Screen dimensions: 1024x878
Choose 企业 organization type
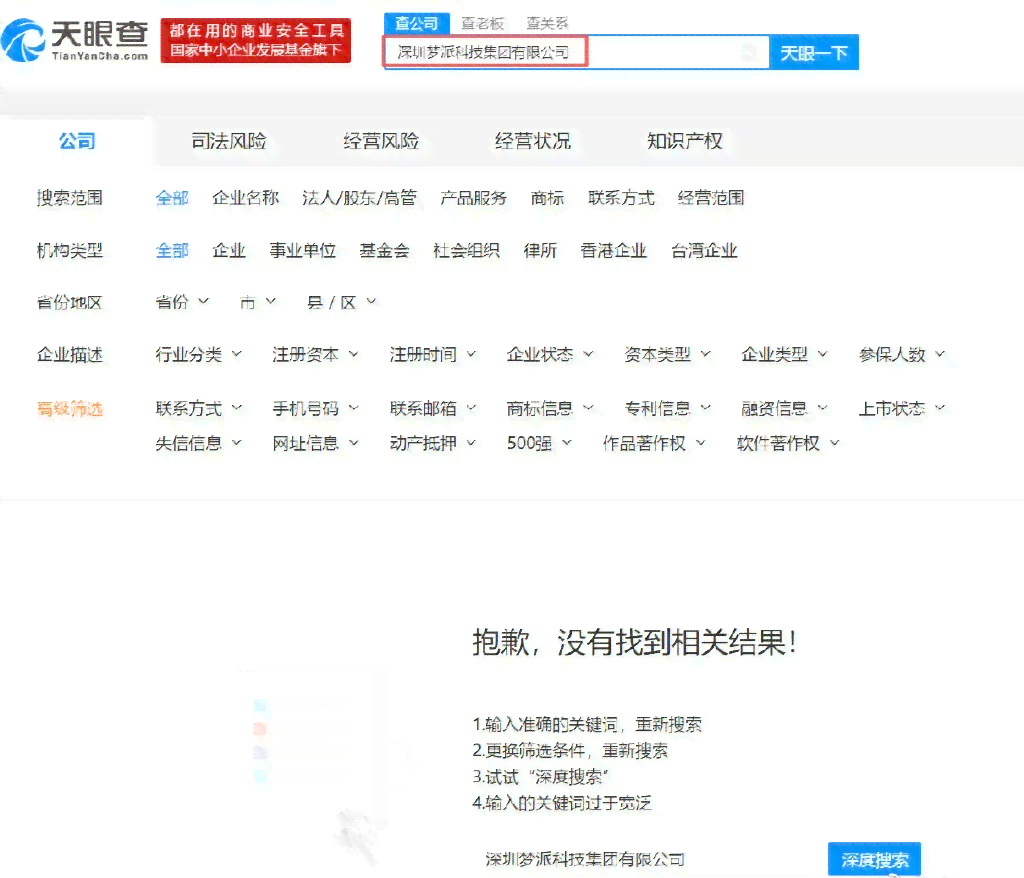[x=229, y=250]
